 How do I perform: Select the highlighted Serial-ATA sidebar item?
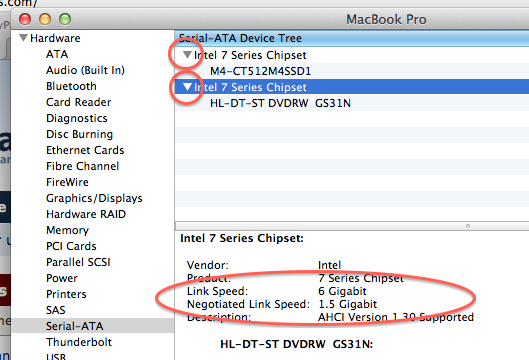coord(93,326)
